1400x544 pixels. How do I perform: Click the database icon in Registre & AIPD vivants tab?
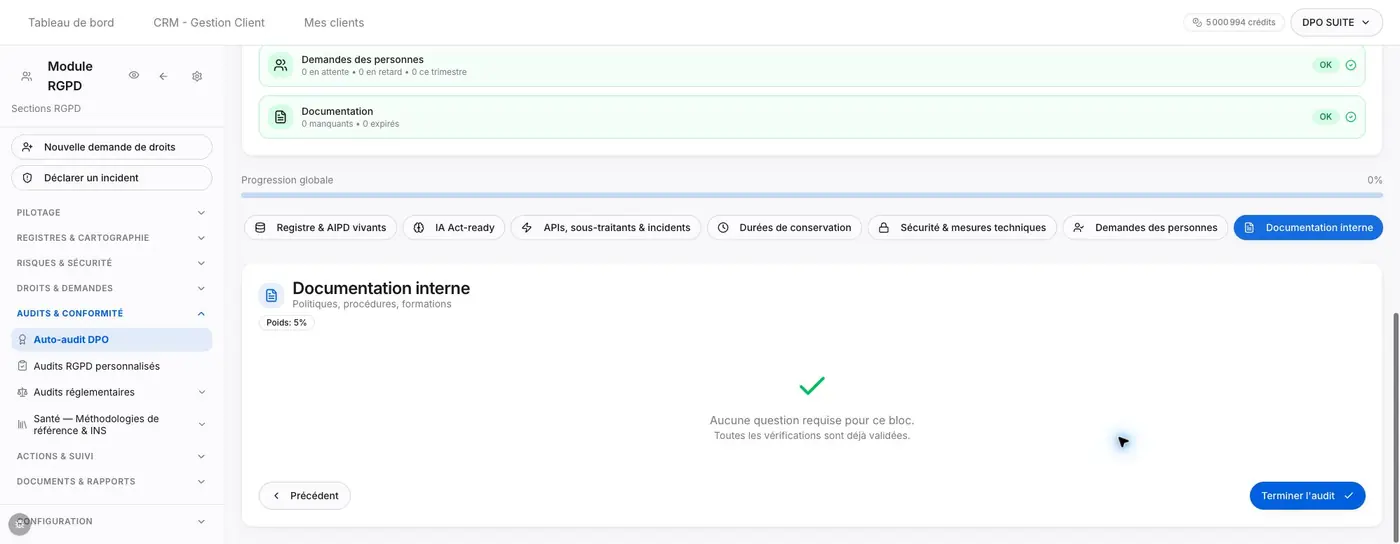click(260, 228)
